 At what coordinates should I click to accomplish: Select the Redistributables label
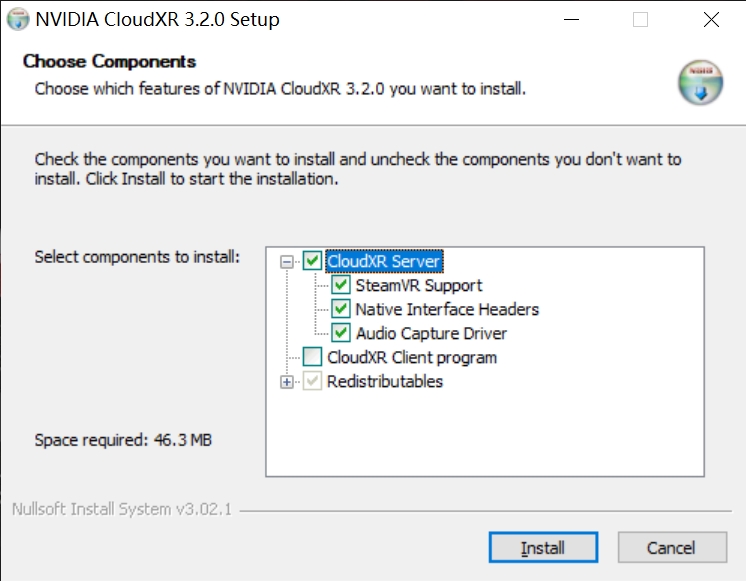pyautogui.click(x=385, y=381)
